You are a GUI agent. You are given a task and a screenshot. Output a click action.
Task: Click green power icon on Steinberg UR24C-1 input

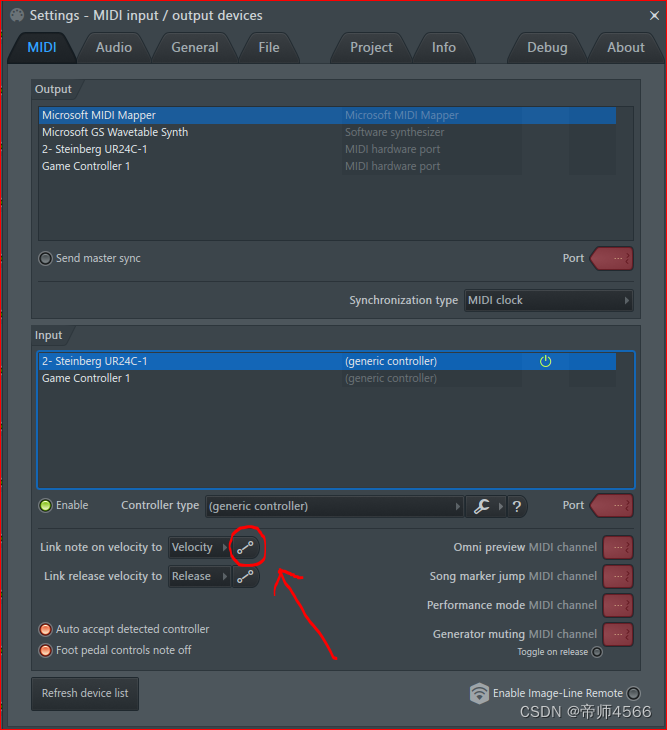click(546, 361)
